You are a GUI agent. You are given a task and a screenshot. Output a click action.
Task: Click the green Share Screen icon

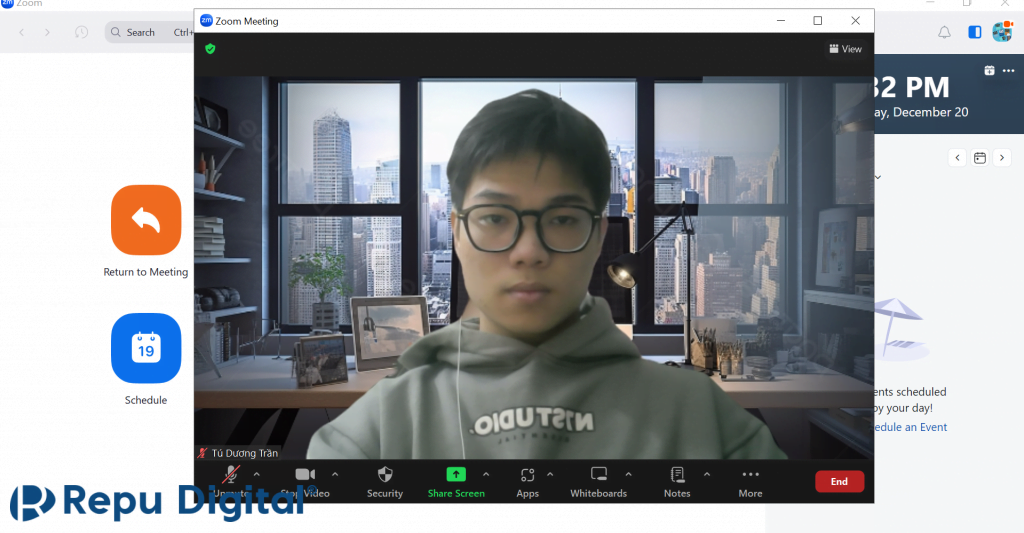tap(456, 475)
